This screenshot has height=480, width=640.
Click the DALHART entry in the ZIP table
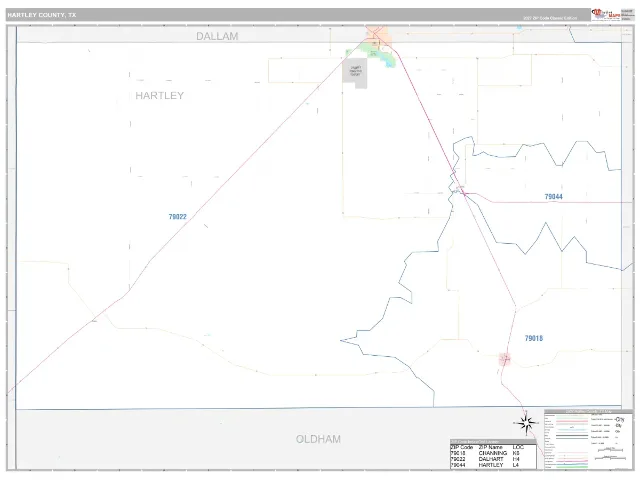click(x=491, y=459)
